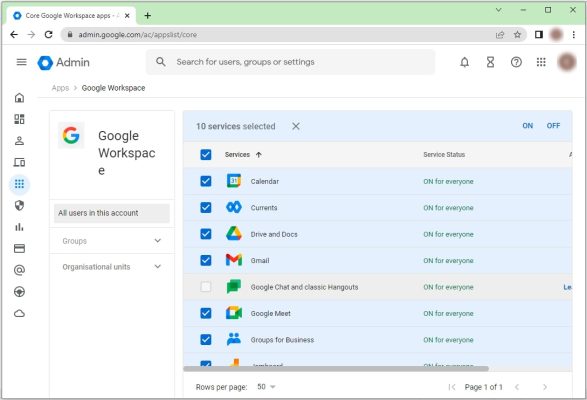The height and width of the screenshot is (400, 587).
Task: Clear selection with the X icon
Action: click(296, 126)
